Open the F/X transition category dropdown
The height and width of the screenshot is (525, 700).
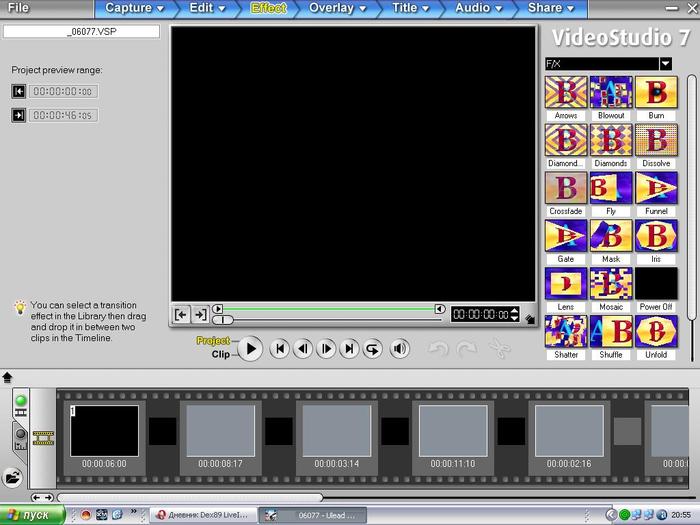[x=666, y=64]
